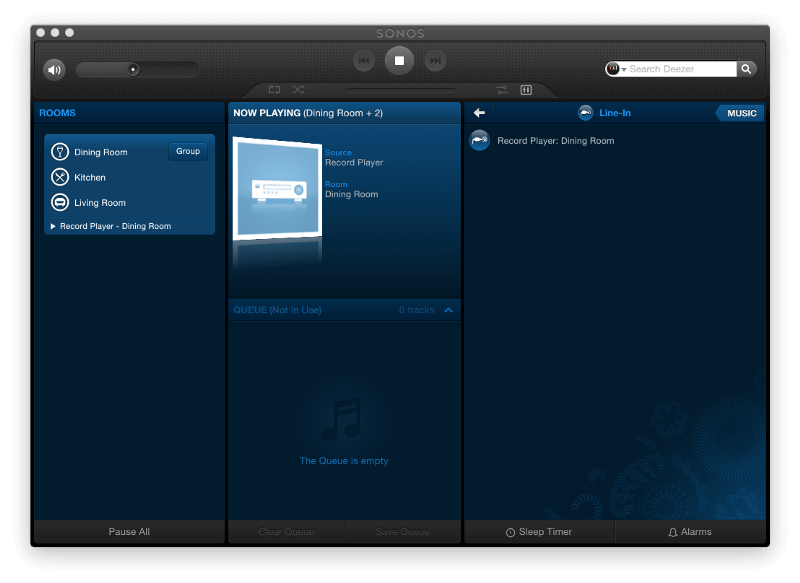800x583 pixels.
Task: Select the Kitchen room
Action: tap(90, 178)
